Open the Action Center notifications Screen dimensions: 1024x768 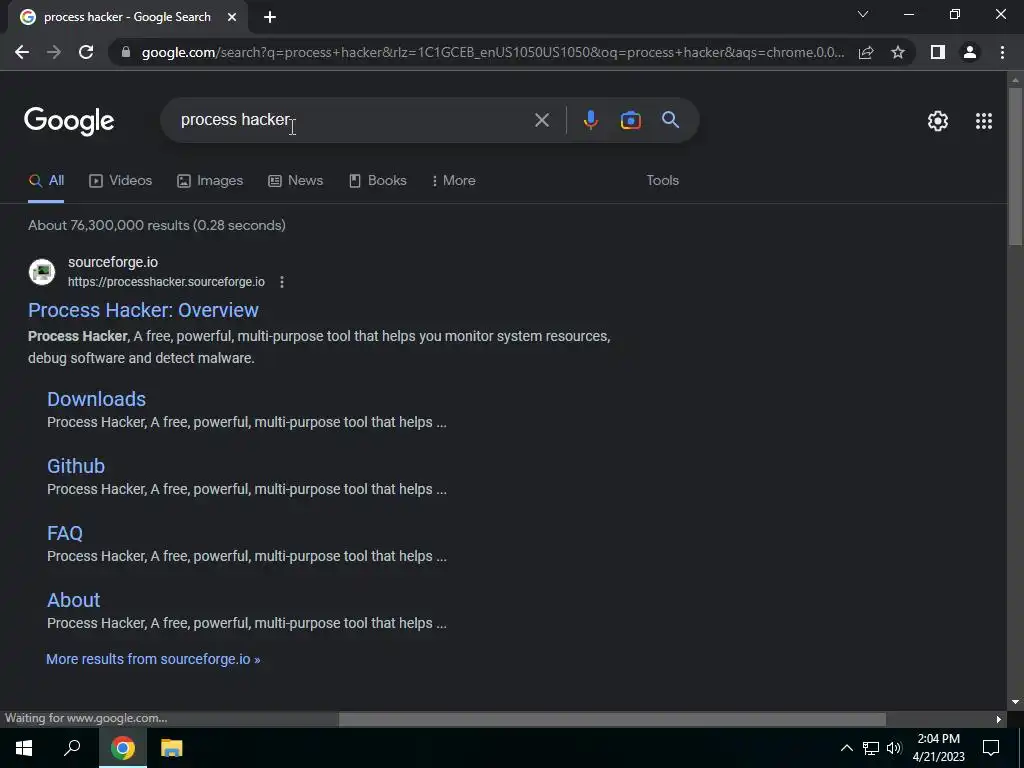click(x=991, y=748)
